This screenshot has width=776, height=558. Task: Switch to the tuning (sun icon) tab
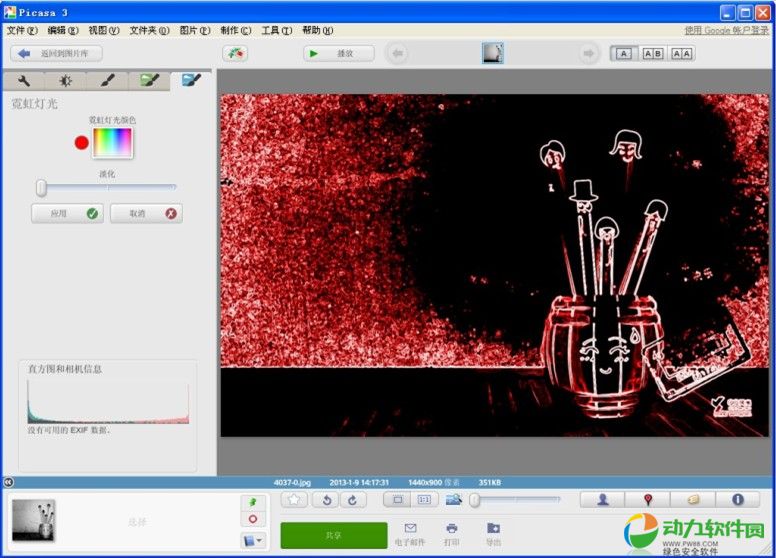pyautogui.click(x=65, y=81)
